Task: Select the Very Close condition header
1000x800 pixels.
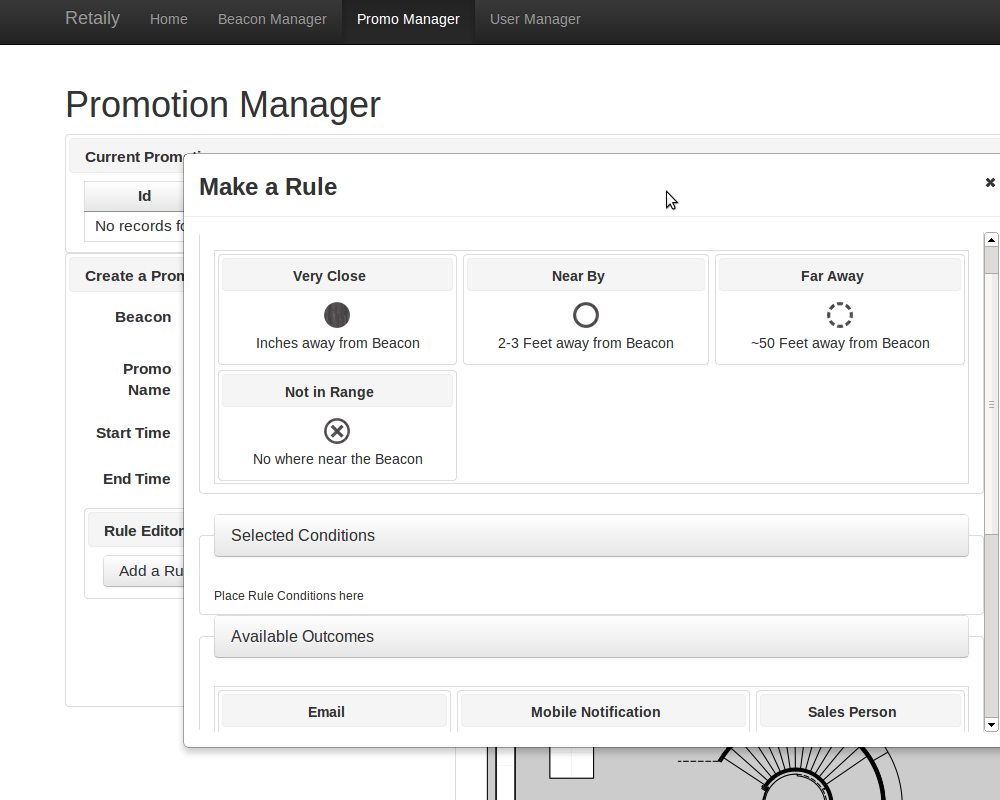Action: 337,276
